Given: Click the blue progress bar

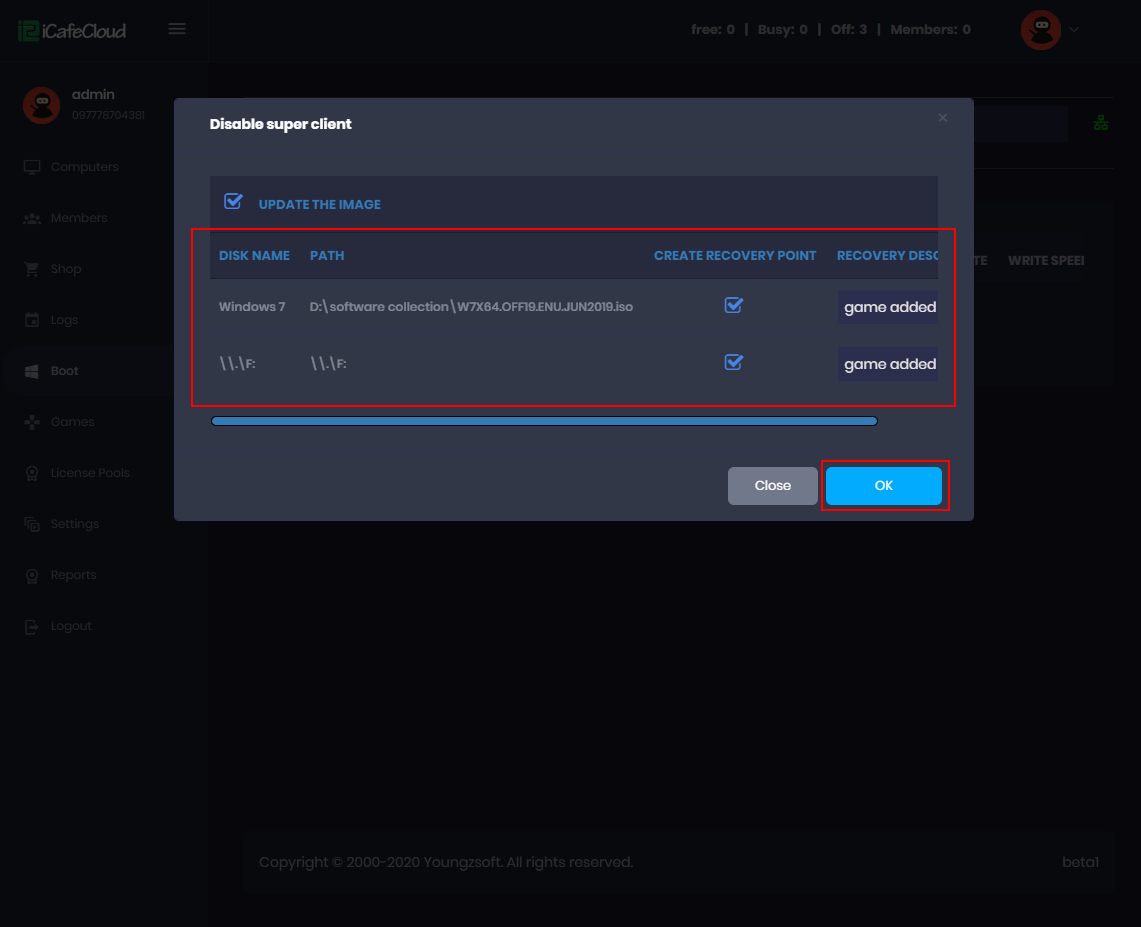Looking at the screenshot, I should tap(544, 421).
